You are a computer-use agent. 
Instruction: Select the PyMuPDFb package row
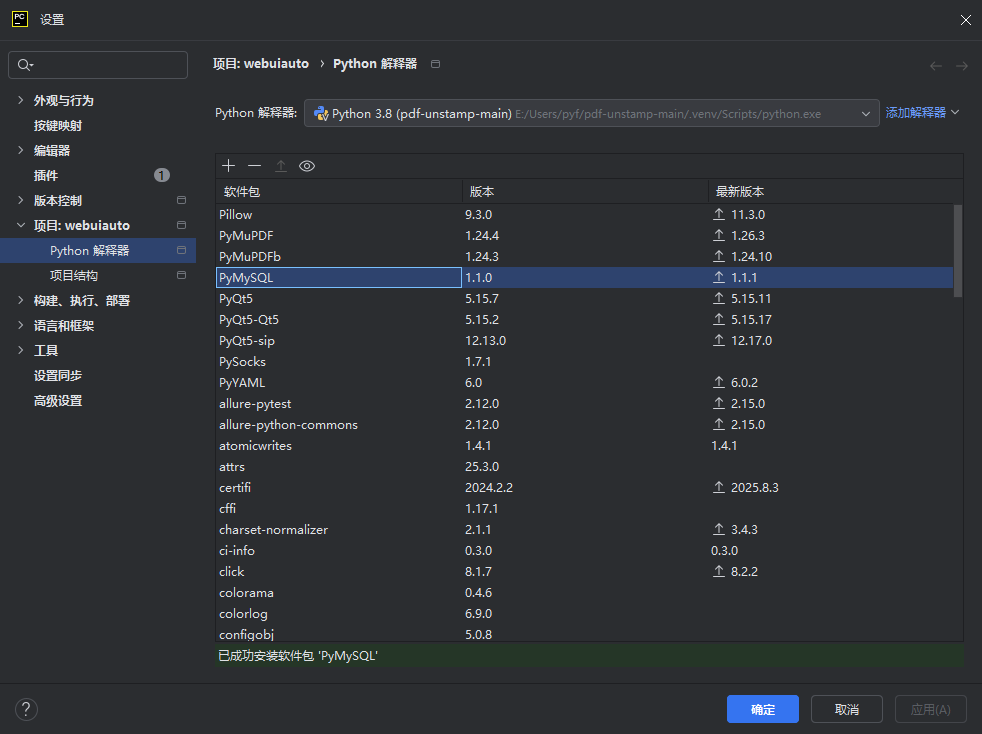coord(584,257)
